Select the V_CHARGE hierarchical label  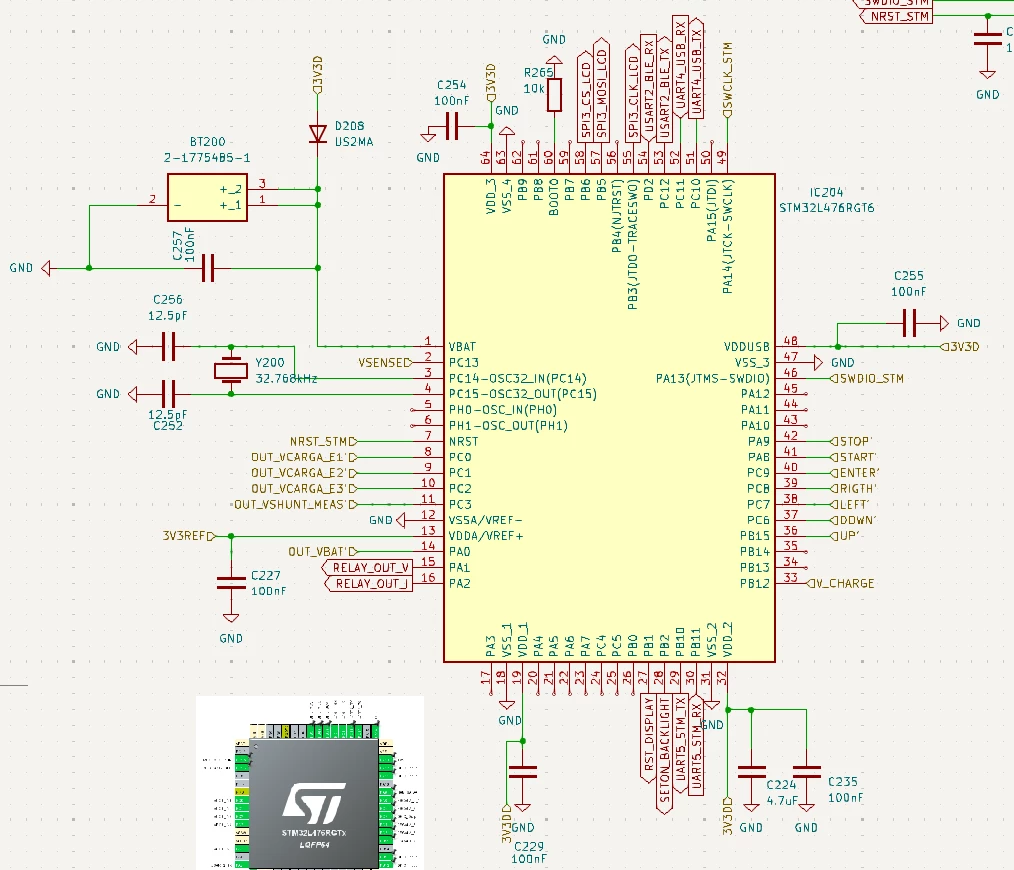pyautogui.click(x=841, y=583)
